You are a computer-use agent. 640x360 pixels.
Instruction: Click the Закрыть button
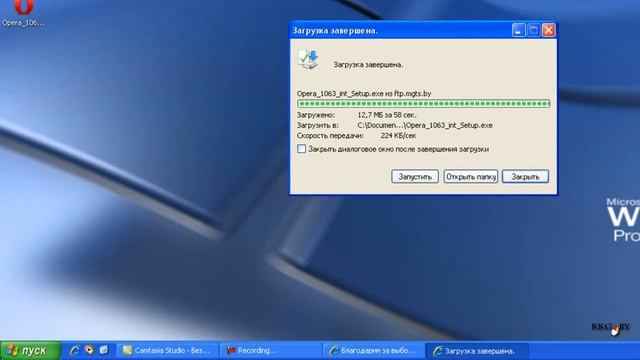click(525, 177)
